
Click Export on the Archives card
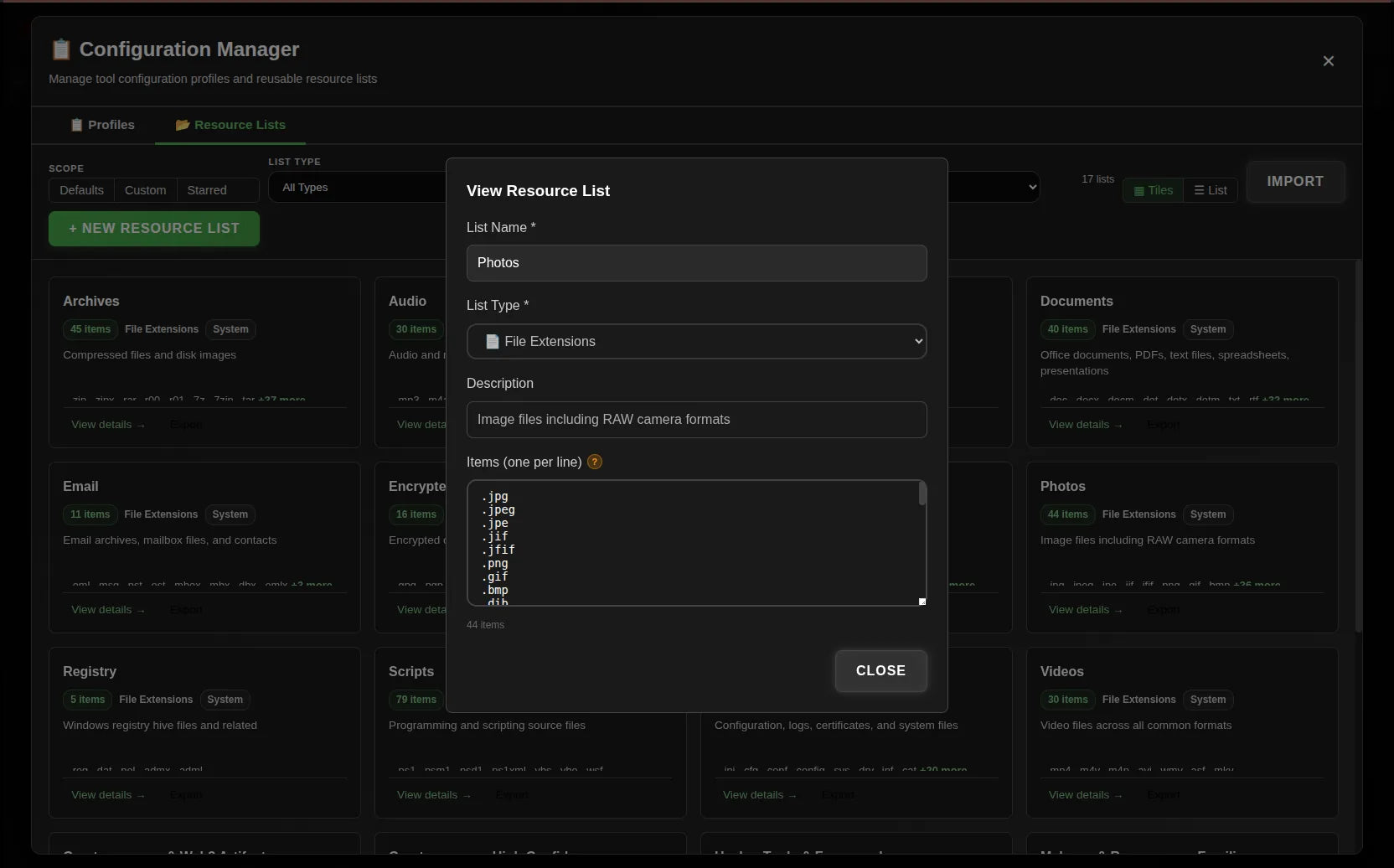186,425
